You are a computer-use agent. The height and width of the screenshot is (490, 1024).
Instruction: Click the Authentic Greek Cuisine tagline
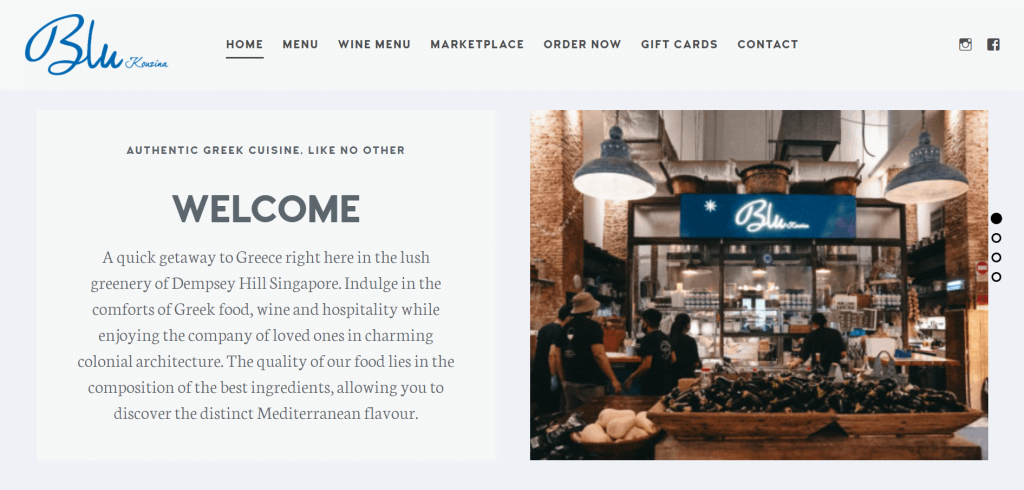(266, 150)
